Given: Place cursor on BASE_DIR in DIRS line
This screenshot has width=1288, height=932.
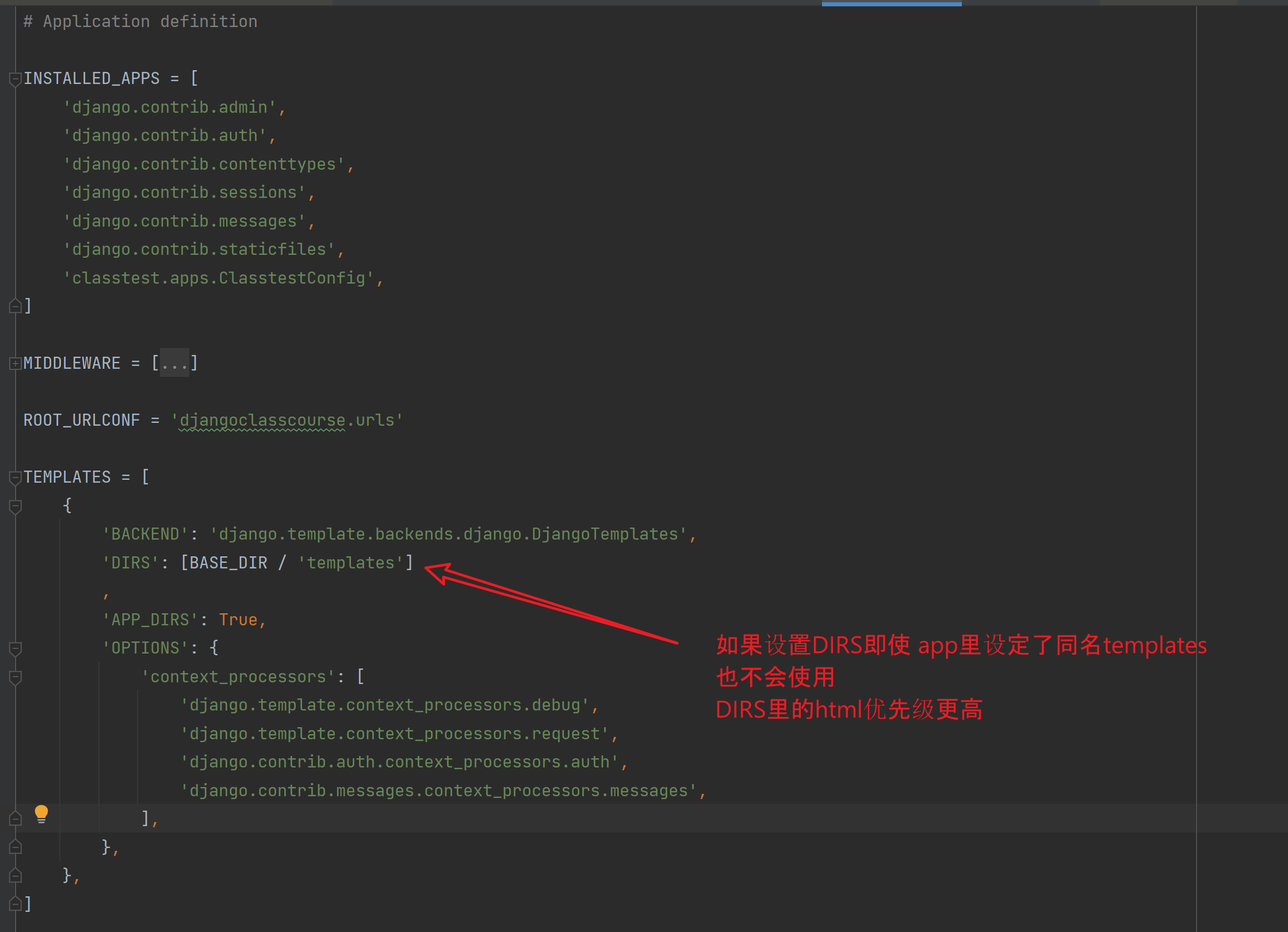Looking at the screenshot, I should coord(228,563).
